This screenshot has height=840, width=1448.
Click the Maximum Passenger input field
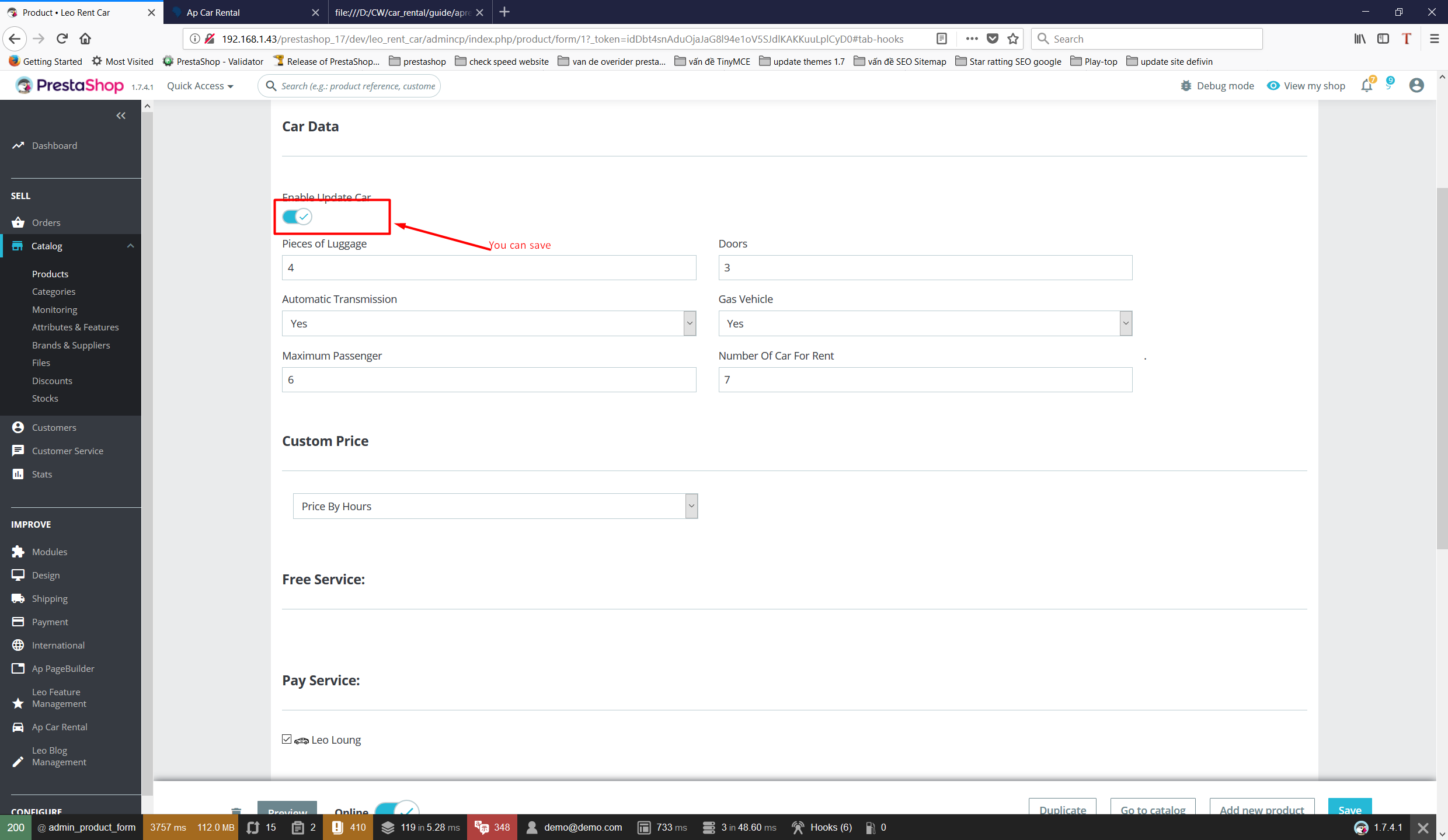(x=489, y=379)
